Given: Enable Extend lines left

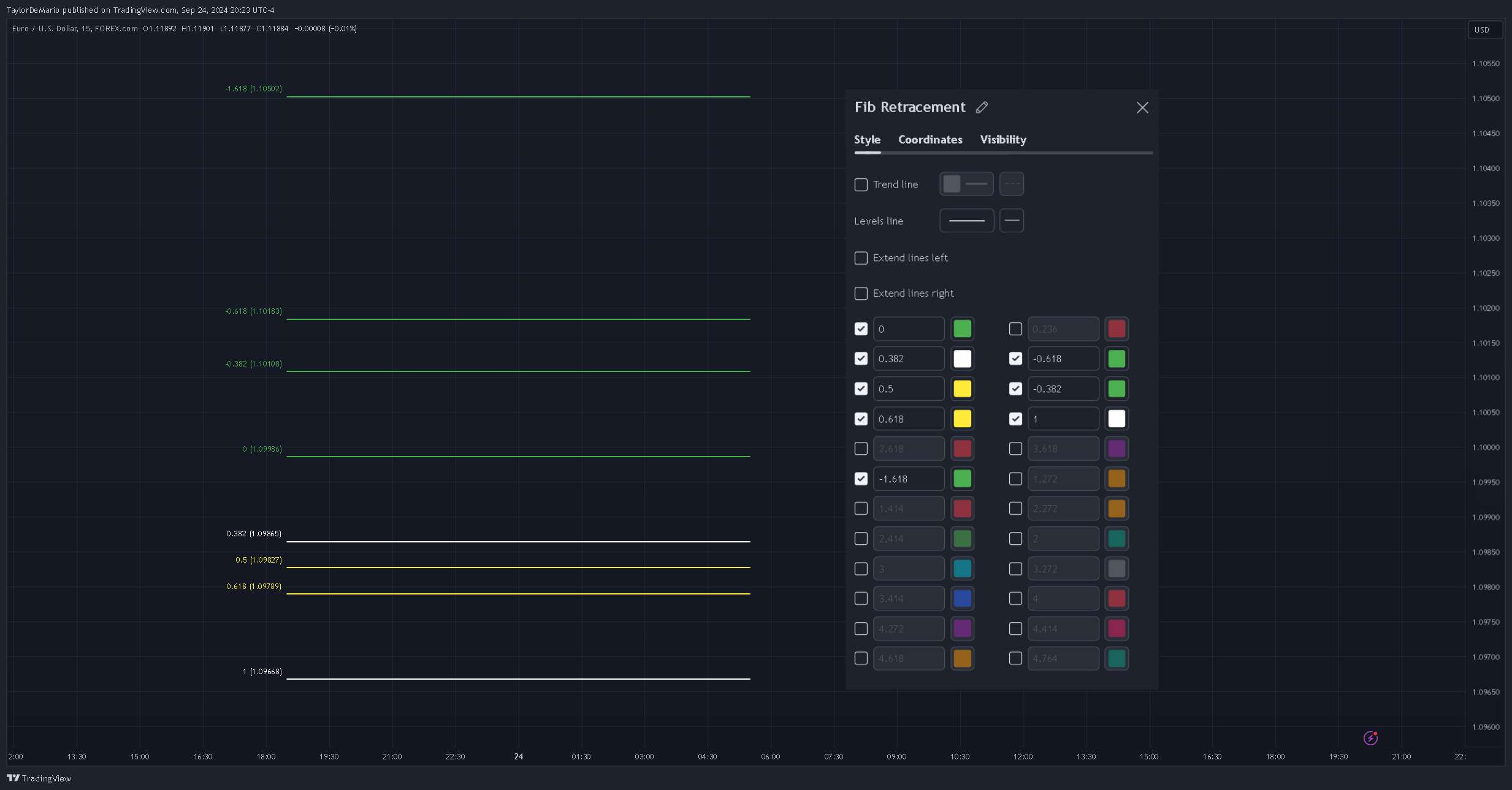Looking at the screenshot, I should coord(861,258).
